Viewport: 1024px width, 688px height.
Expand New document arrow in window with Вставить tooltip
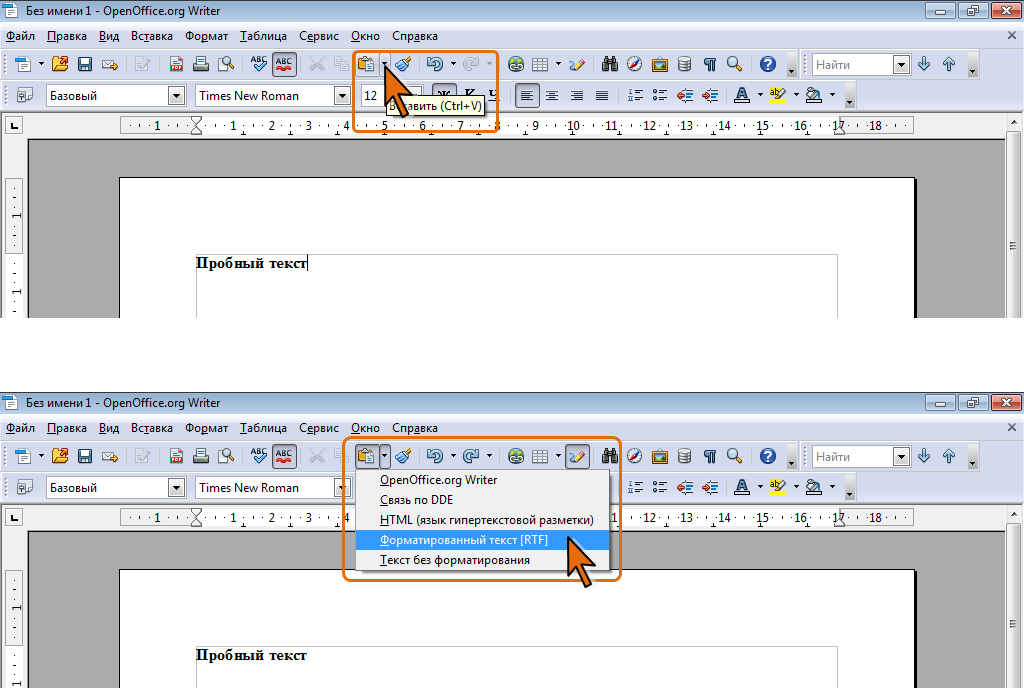click(40, 64)
